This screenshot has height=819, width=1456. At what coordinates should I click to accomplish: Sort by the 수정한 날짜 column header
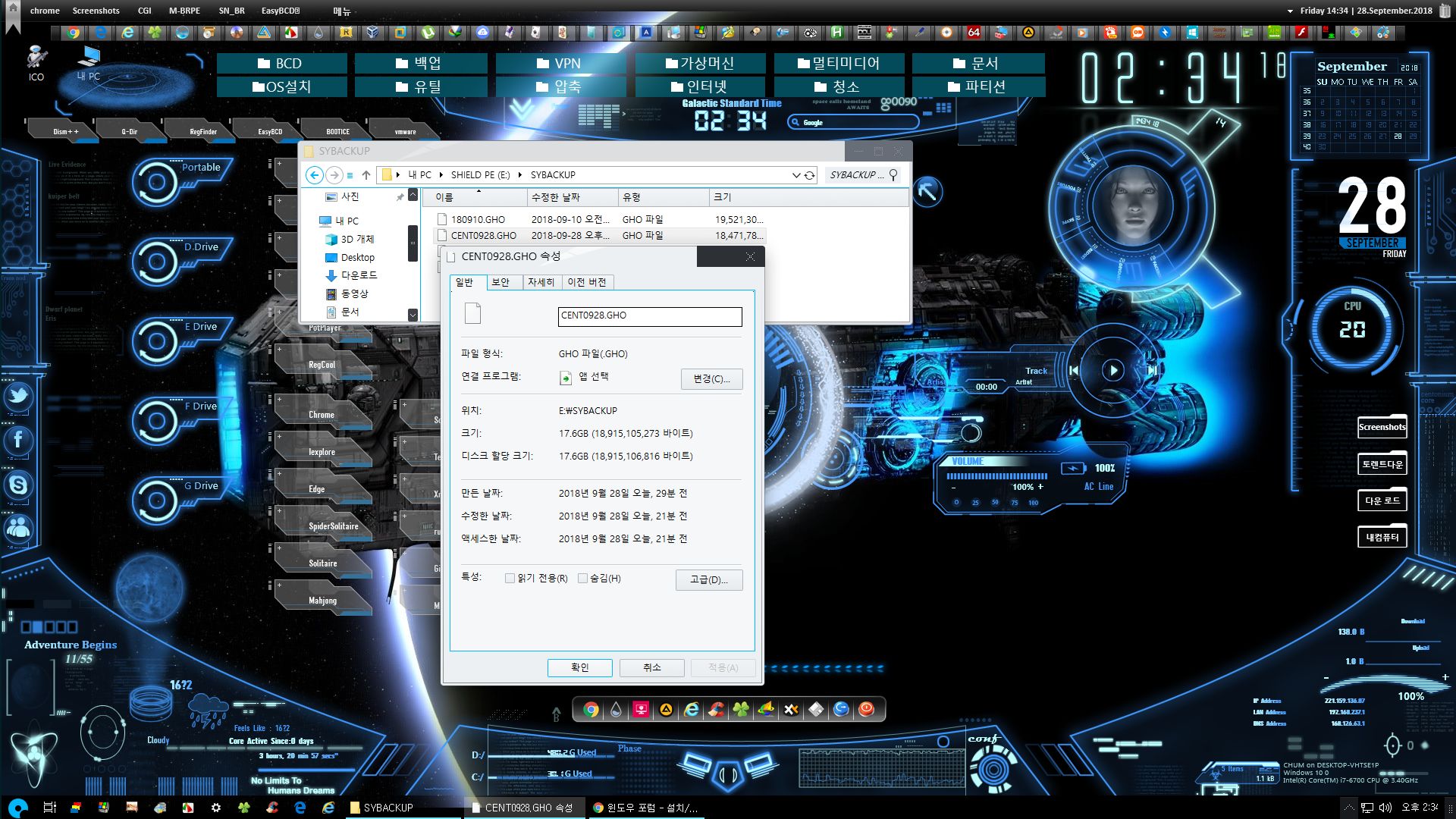(573, 197)
